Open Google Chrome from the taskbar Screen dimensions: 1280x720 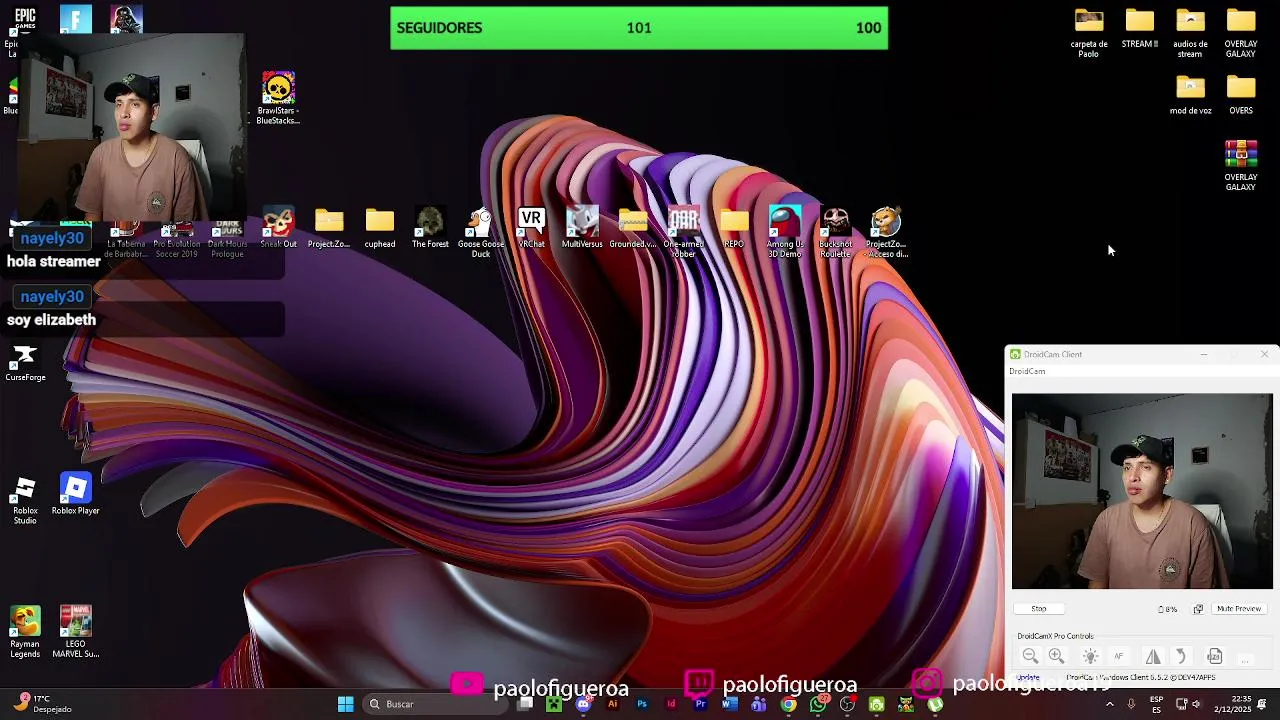788,704
